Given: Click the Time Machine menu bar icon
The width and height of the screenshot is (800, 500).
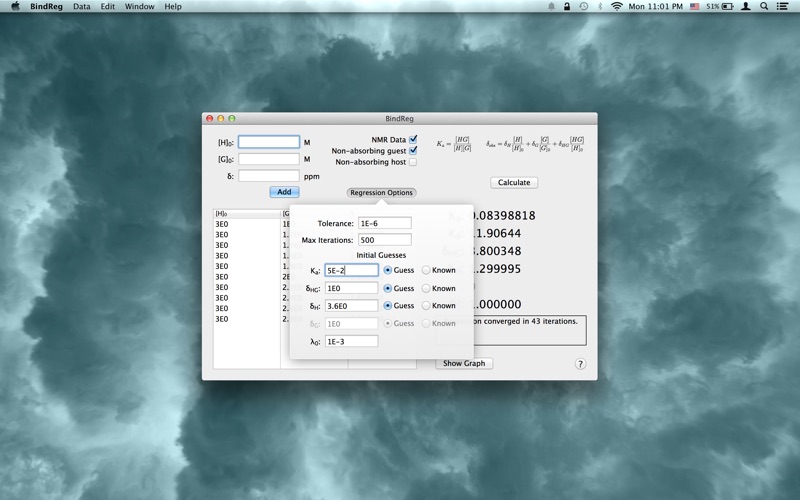Looking at the screenshot, I should coord(583,6).
